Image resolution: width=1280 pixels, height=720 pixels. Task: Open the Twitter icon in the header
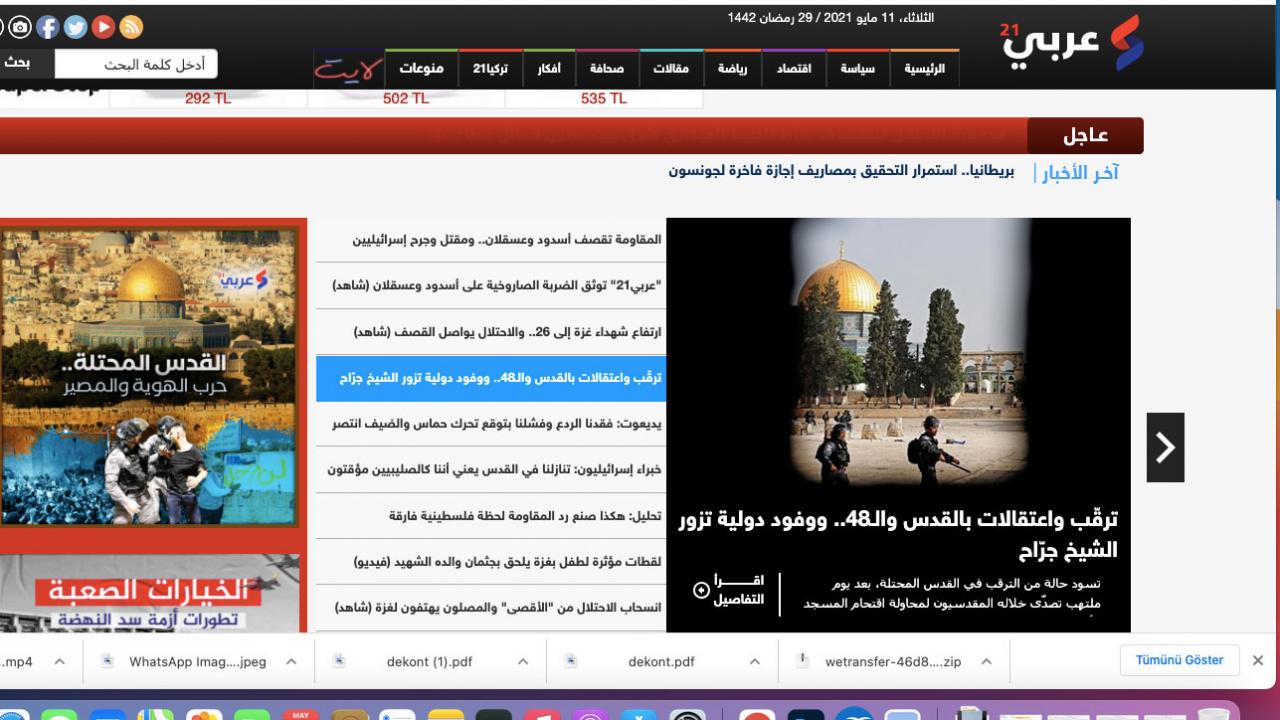point(74,25)
